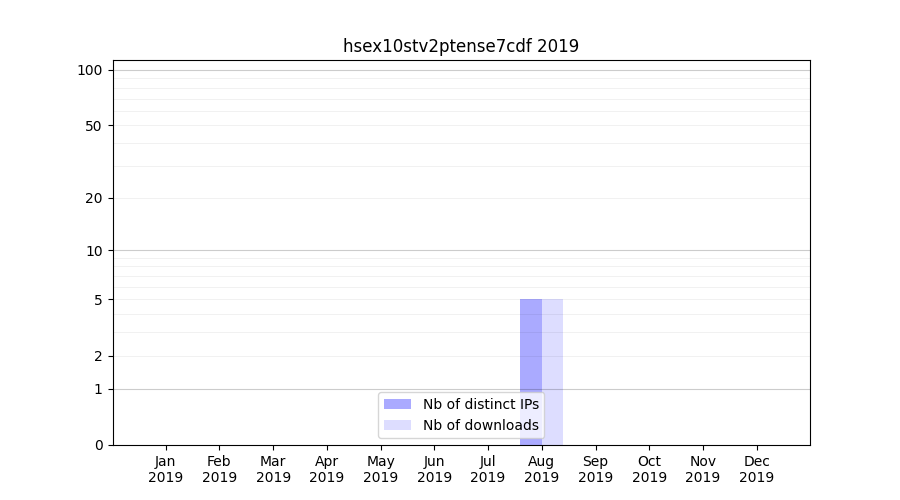Select the Sep 2019 x-axis label
The image size is (900, 500).
[x=595, y=469]
